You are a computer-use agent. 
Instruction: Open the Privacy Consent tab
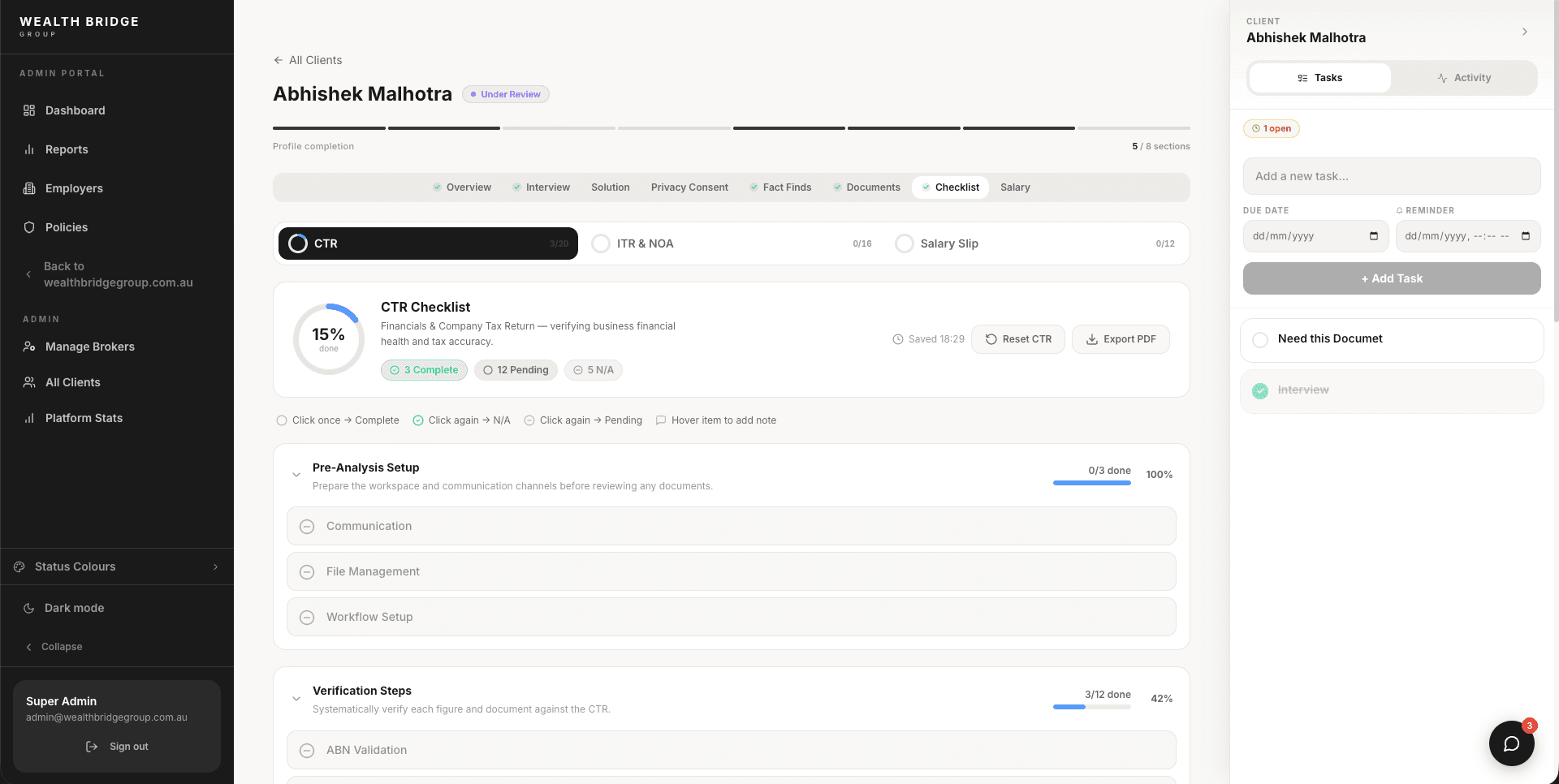point(689,187)
